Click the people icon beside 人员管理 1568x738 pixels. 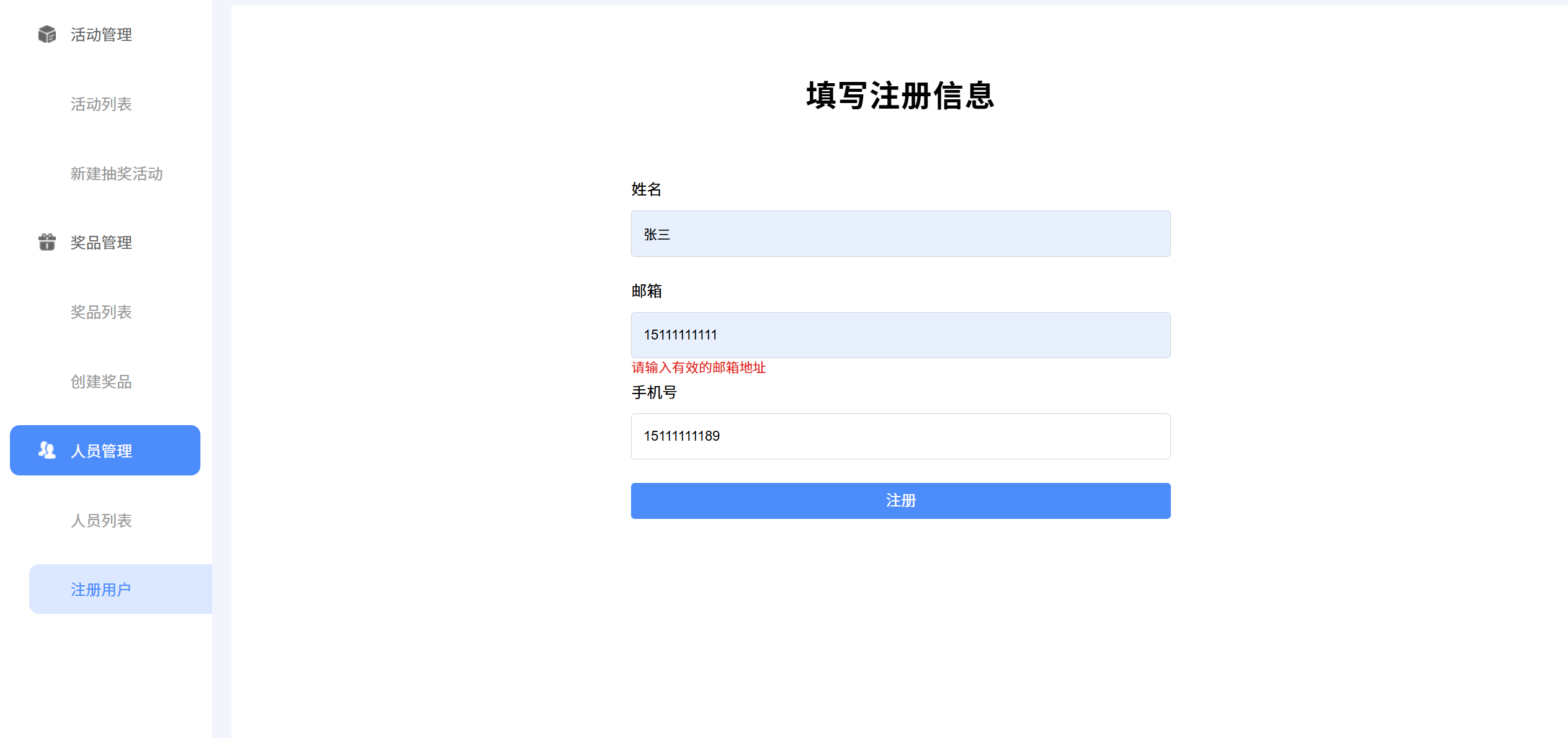(x=47, y=450)
